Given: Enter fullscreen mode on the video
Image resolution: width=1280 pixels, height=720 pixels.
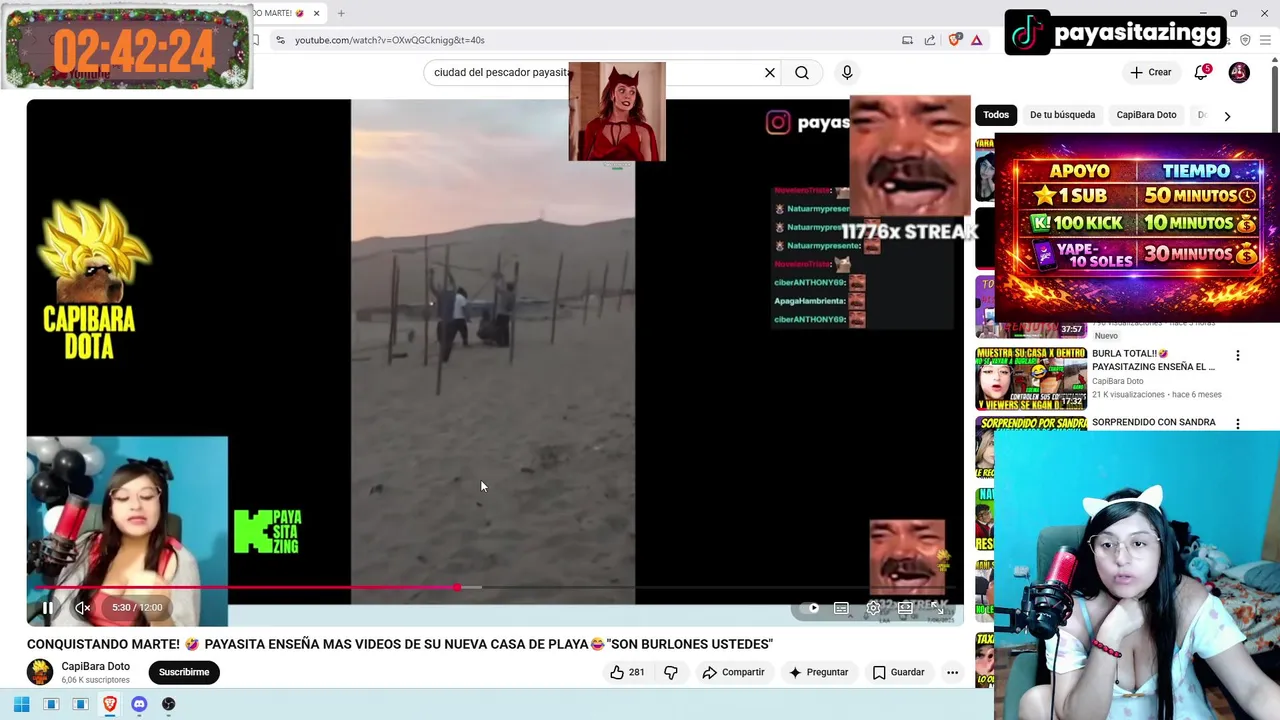Looking at the screenshot, I should tap(937, 608).
